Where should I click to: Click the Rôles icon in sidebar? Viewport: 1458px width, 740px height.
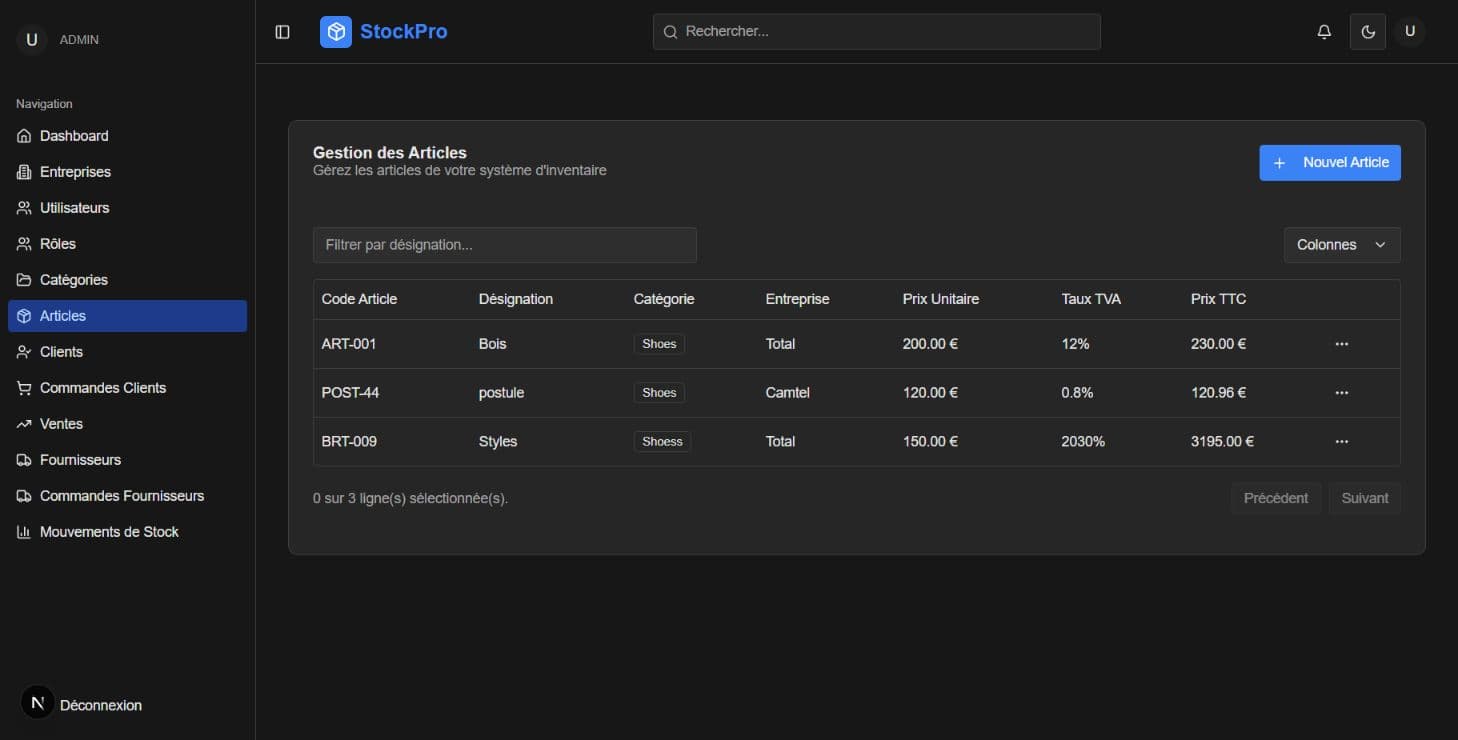pos(24,244)
